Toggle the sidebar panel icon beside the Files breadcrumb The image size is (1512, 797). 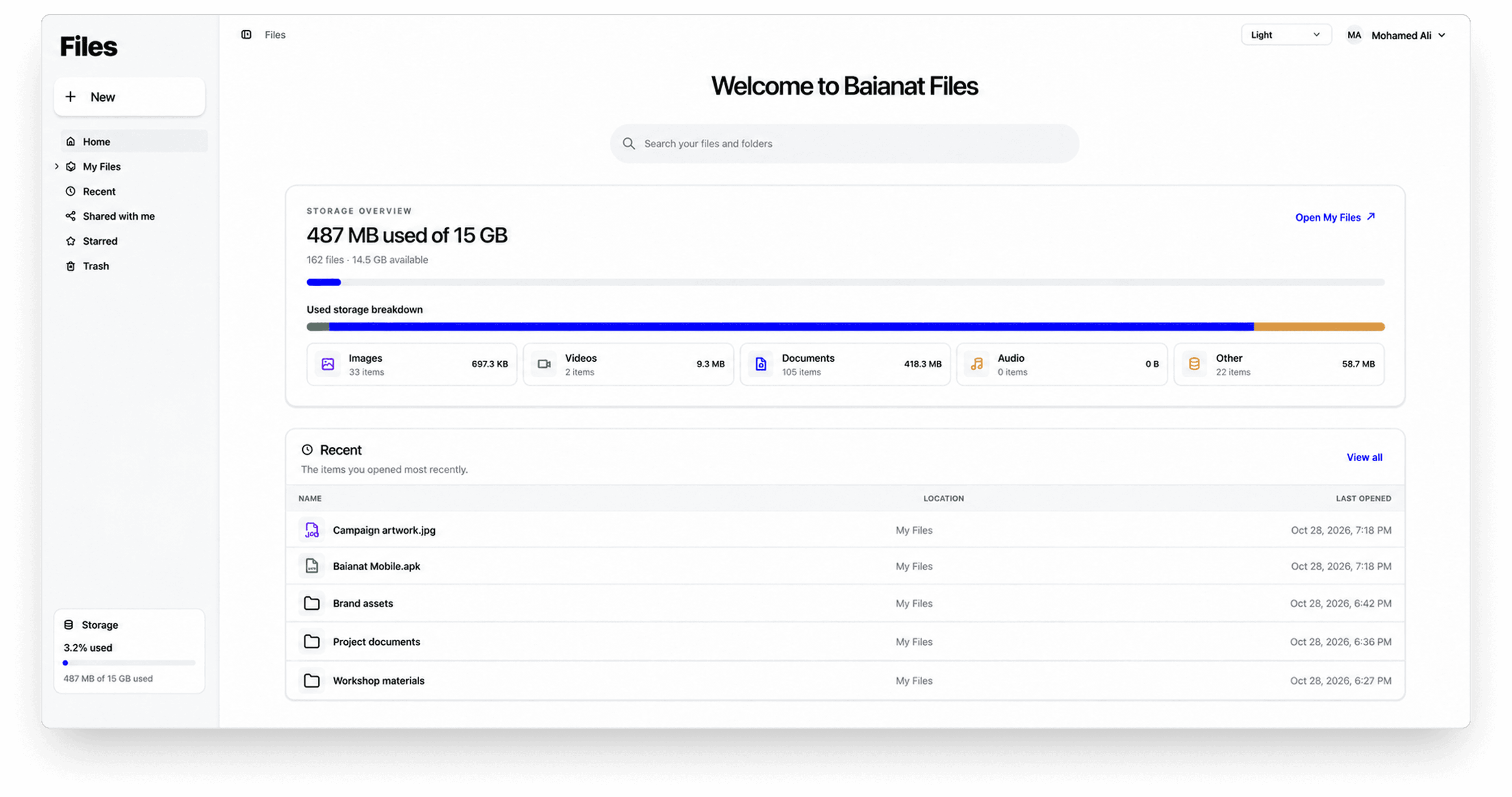246,35
